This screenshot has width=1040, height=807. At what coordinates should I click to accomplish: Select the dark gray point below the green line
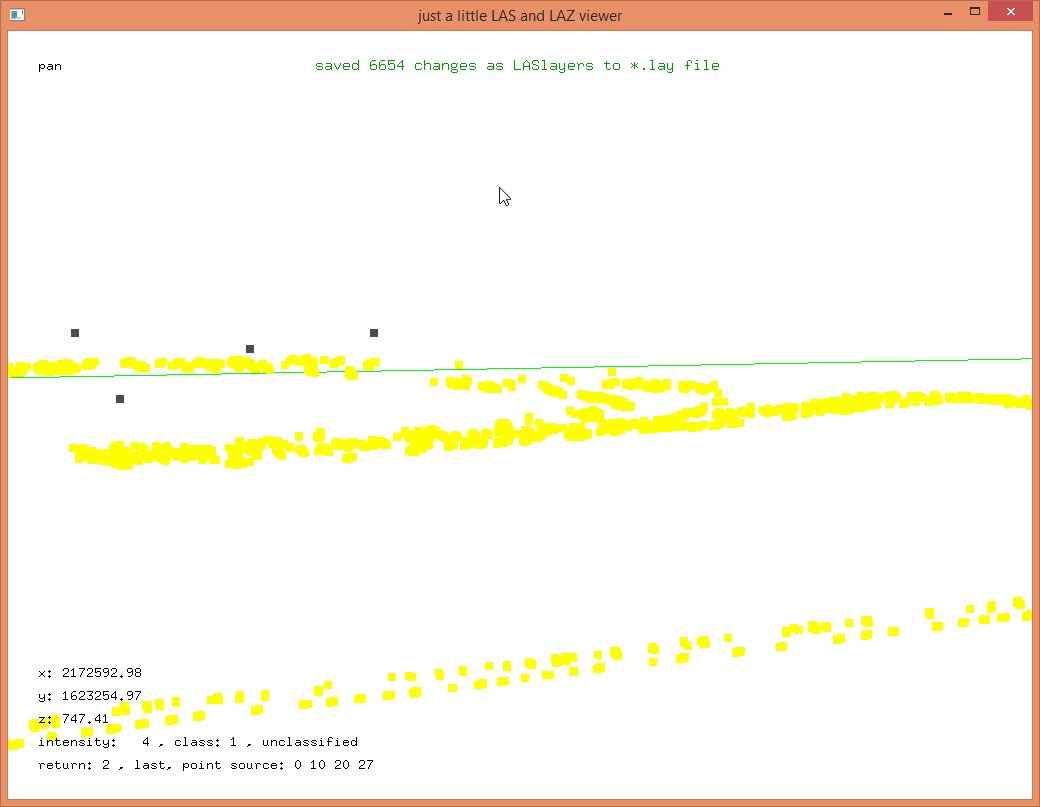coord(120,399)
